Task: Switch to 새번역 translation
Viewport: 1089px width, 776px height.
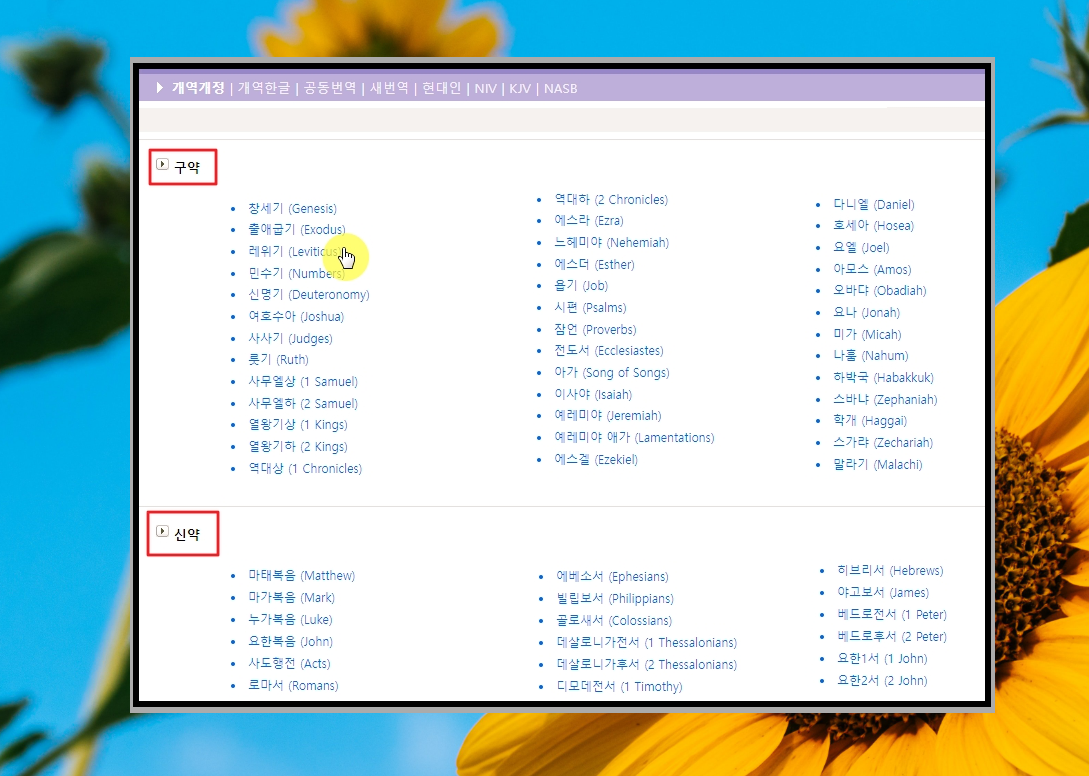Action: [x=389, y=88]
